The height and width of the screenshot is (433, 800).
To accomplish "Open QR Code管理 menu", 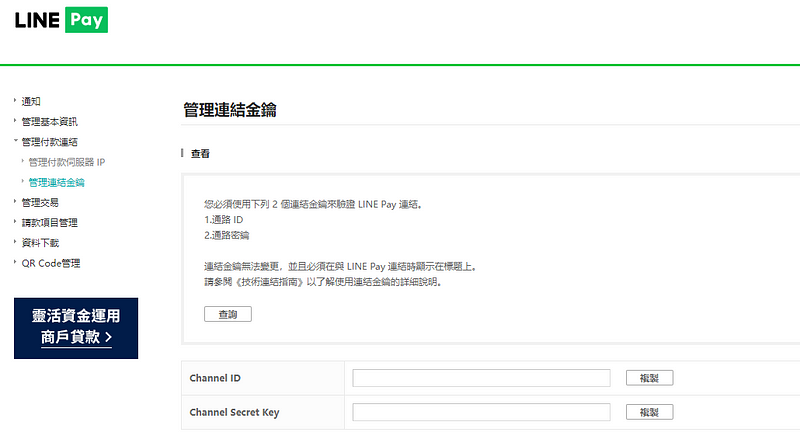I will [50, 263].
